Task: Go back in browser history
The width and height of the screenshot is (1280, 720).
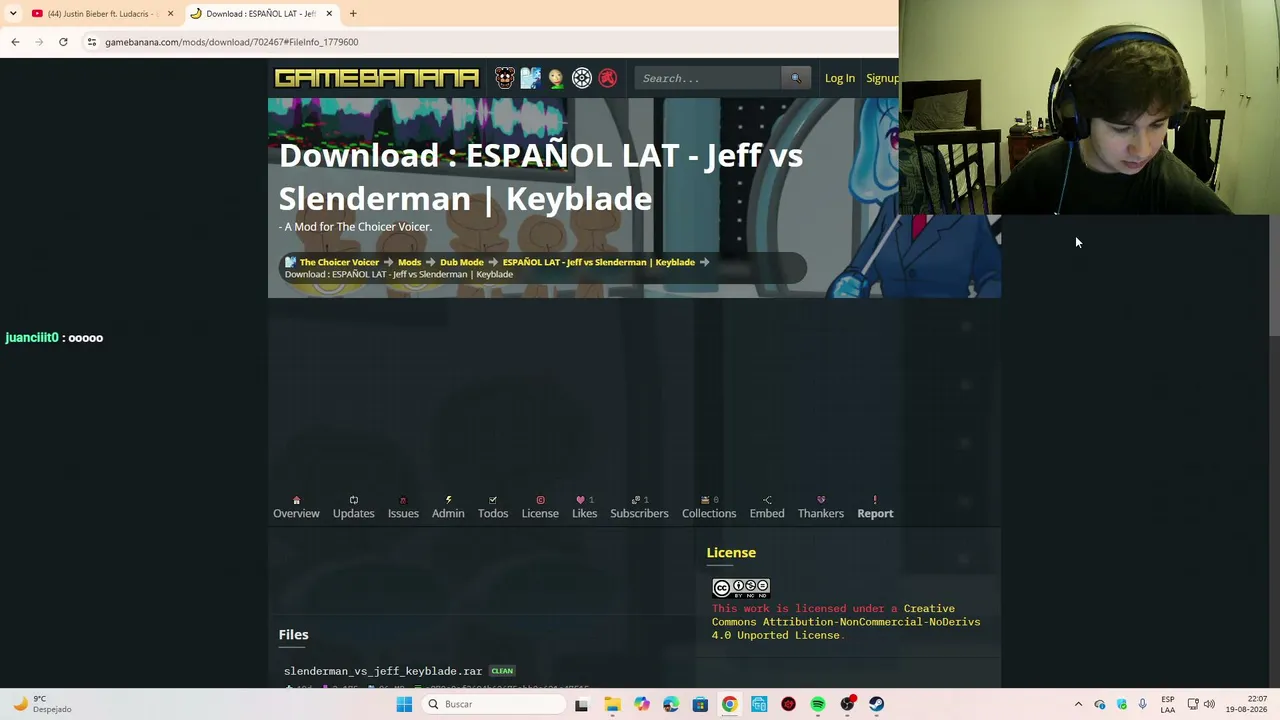Action: (x=15, y=42)
